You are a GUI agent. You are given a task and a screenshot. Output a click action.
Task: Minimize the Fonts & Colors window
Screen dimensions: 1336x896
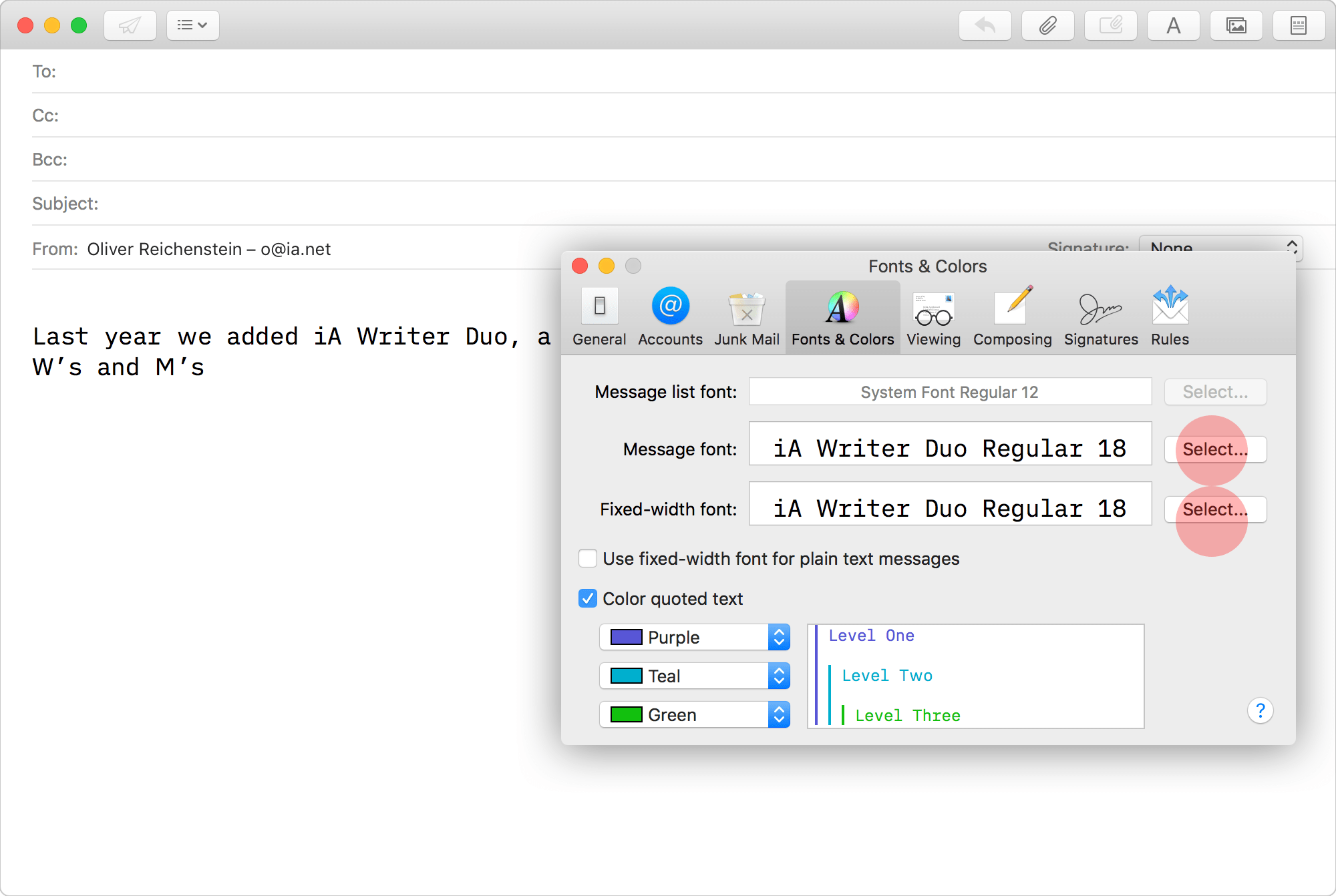click(x=607, y=266)
